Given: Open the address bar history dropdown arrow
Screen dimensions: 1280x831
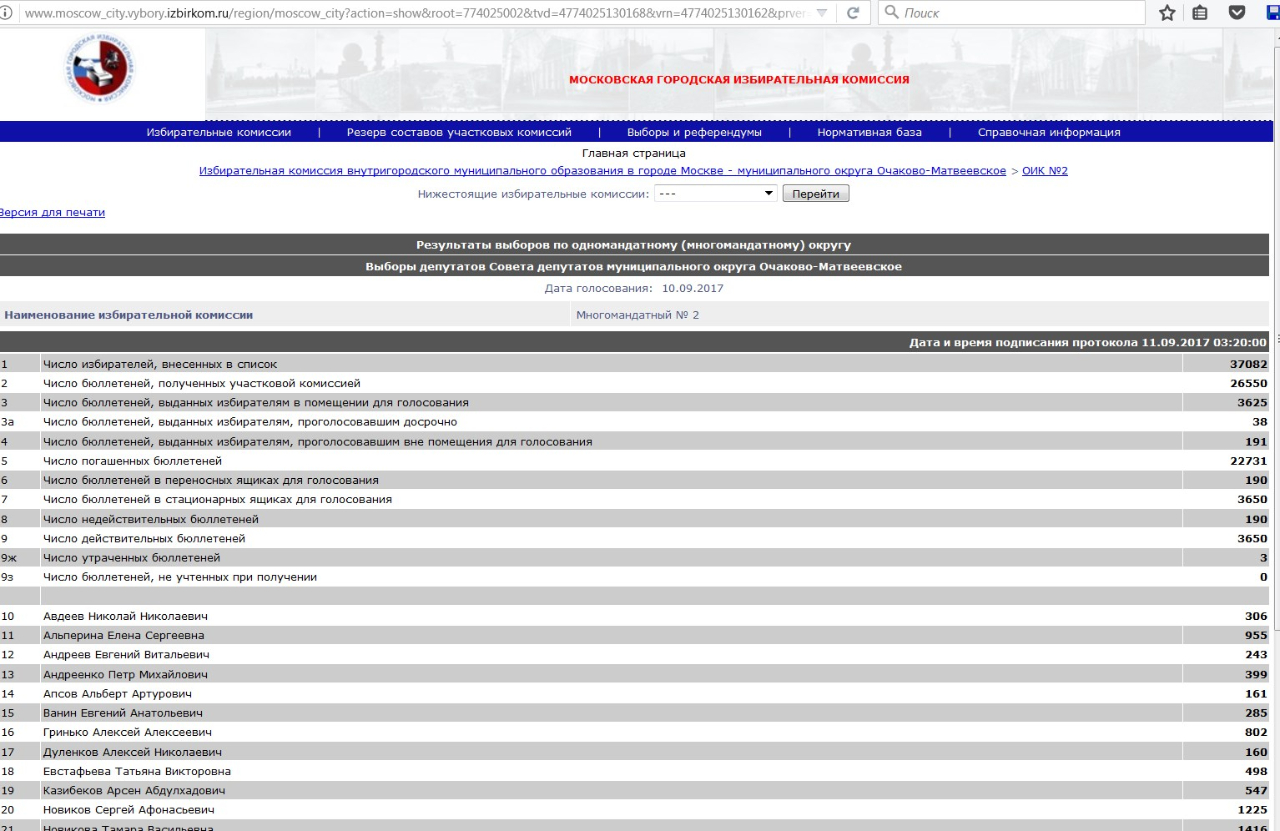Looking at the screenshot, I should click(x=822, y=13).
